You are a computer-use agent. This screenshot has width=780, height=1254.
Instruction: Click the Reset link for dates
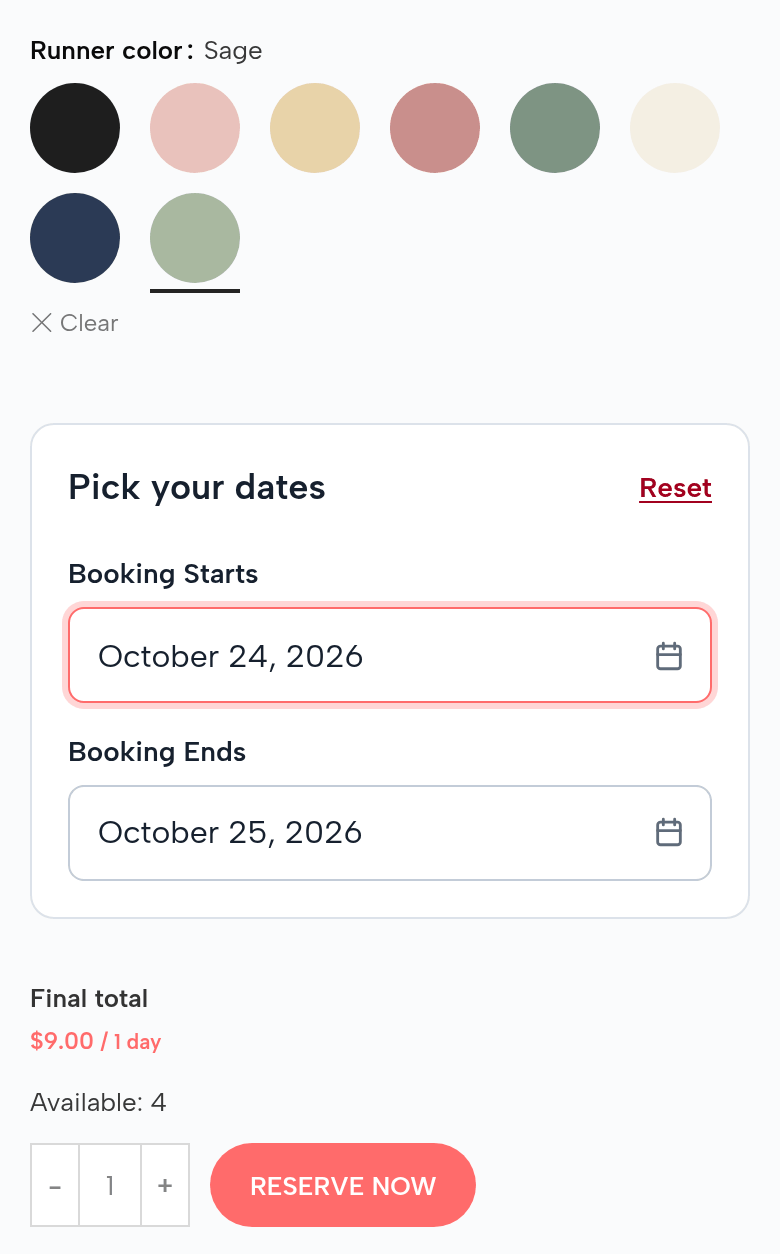676,488
